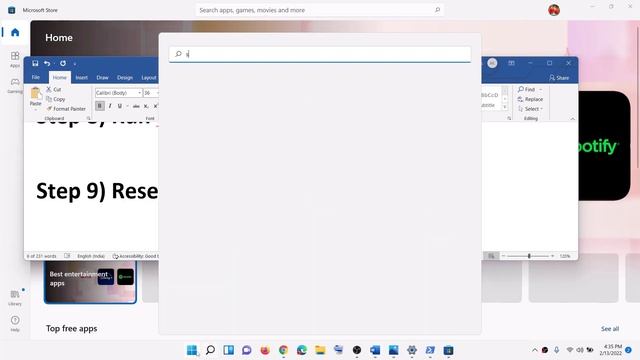Click the magnifier icon in the search overlay
The image size is (640, 360).
(178, 54)
